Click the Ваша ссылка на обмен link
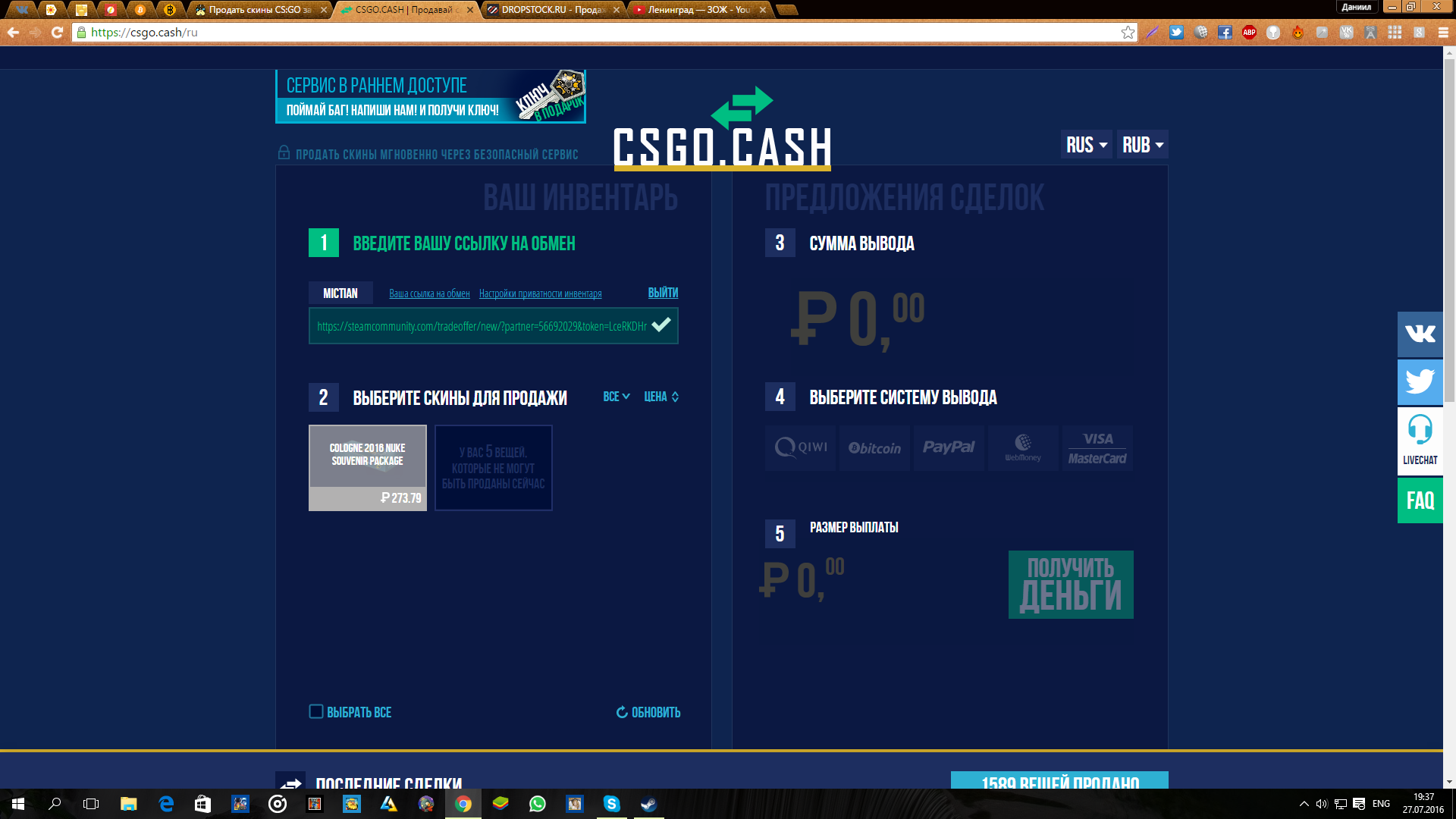1456x819 pixels. click(x=429, y=293)
